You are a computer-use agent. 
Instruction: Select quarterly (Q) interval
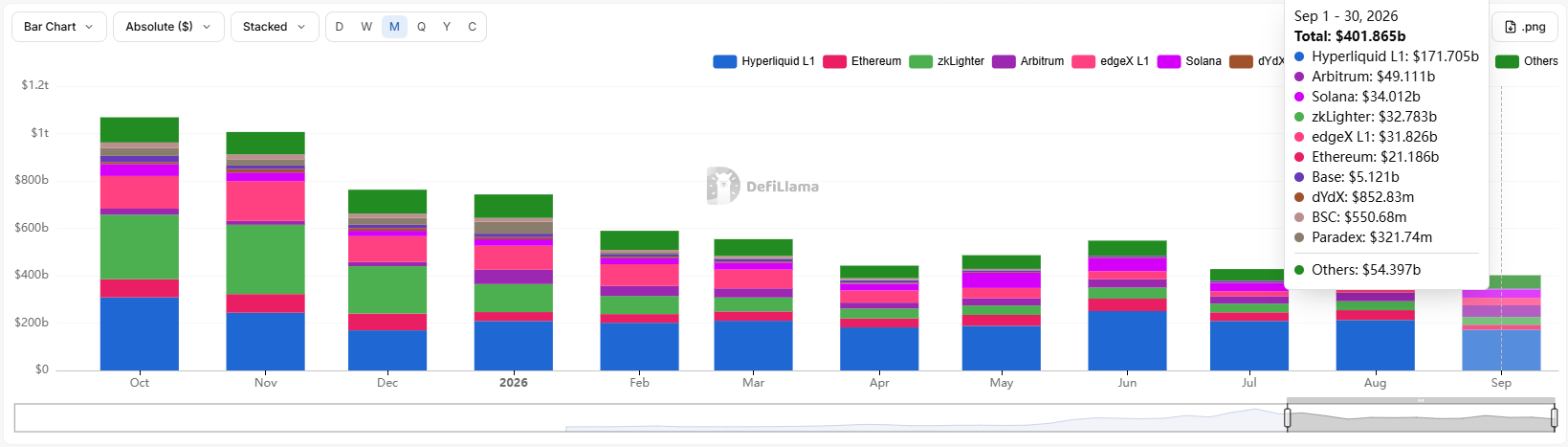point(421,27)
